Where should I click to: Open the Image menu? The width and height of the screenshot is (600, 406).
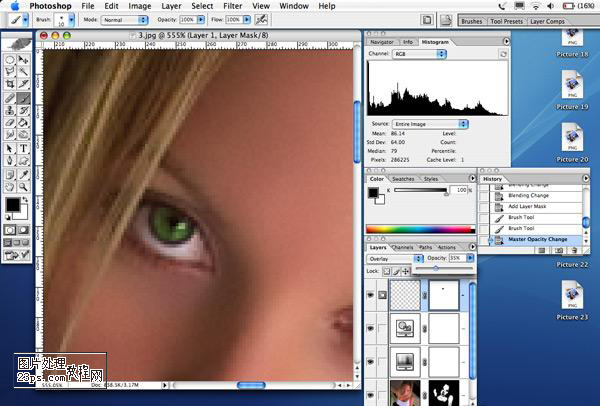140,6
